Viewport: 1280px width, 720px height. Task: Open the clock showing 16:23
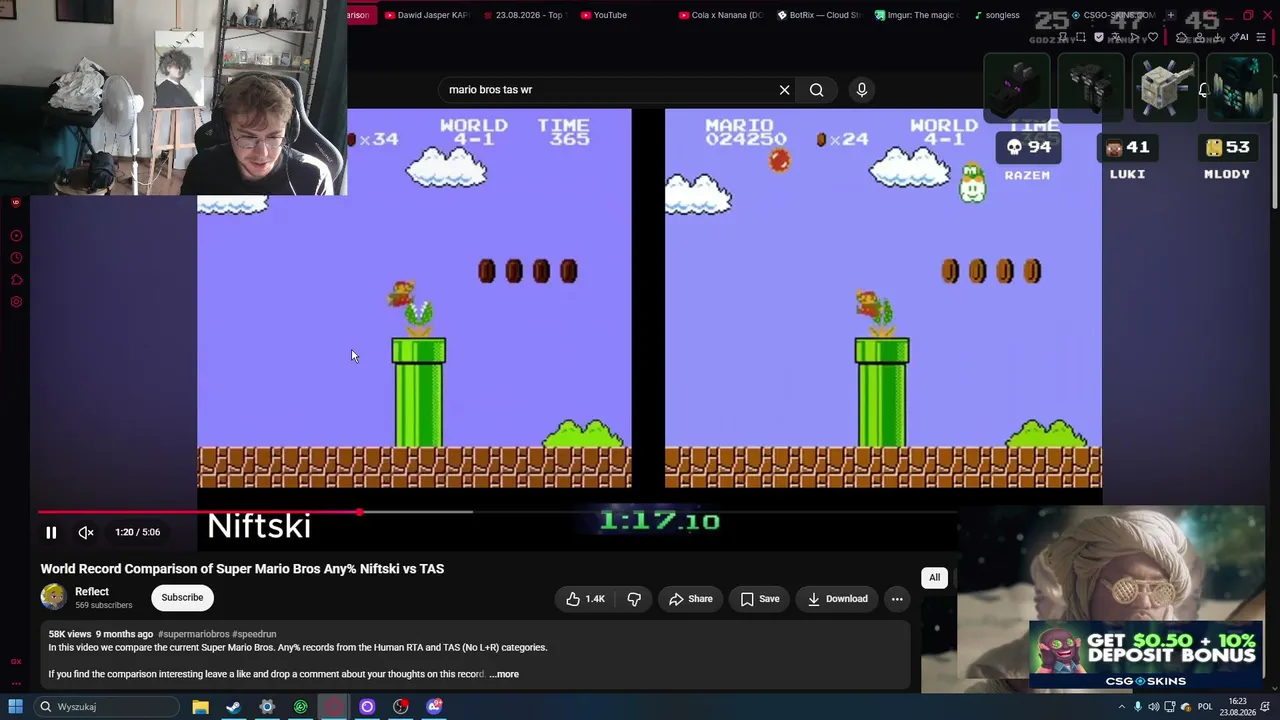click(1238, 707)
